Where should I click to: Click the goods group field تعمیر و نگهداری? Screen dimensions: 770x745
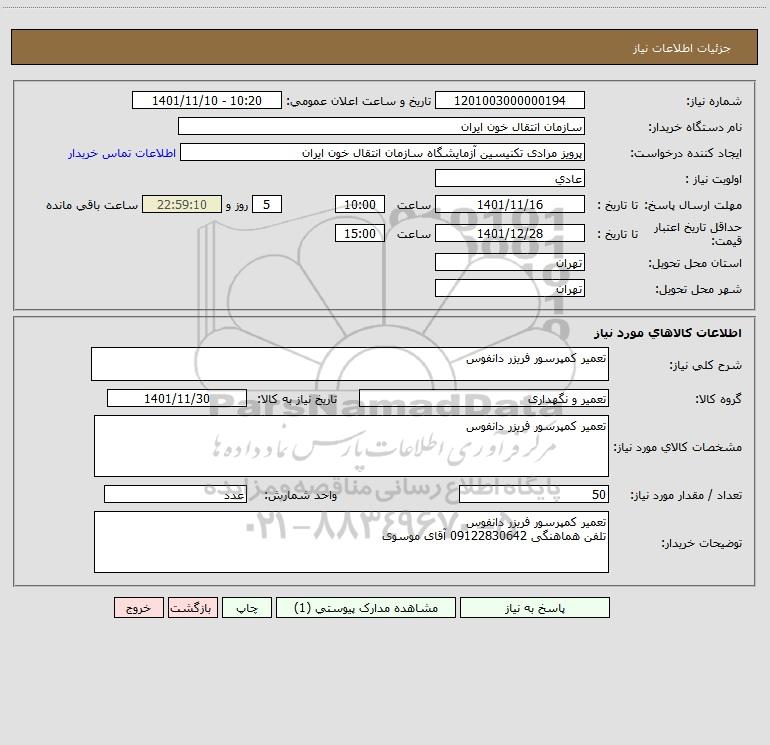click(x=484, y=398)
